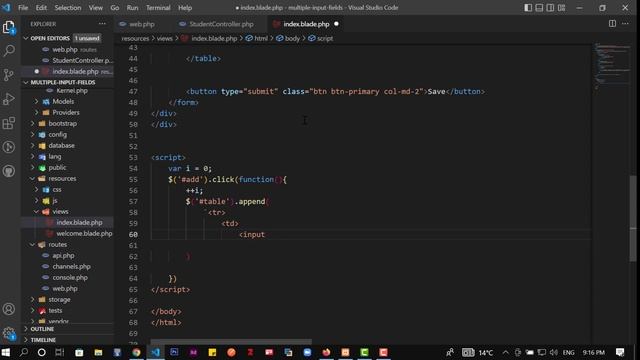Expand the bootstrap folder
The image size is (640, 360).
[x=62, y=123]
